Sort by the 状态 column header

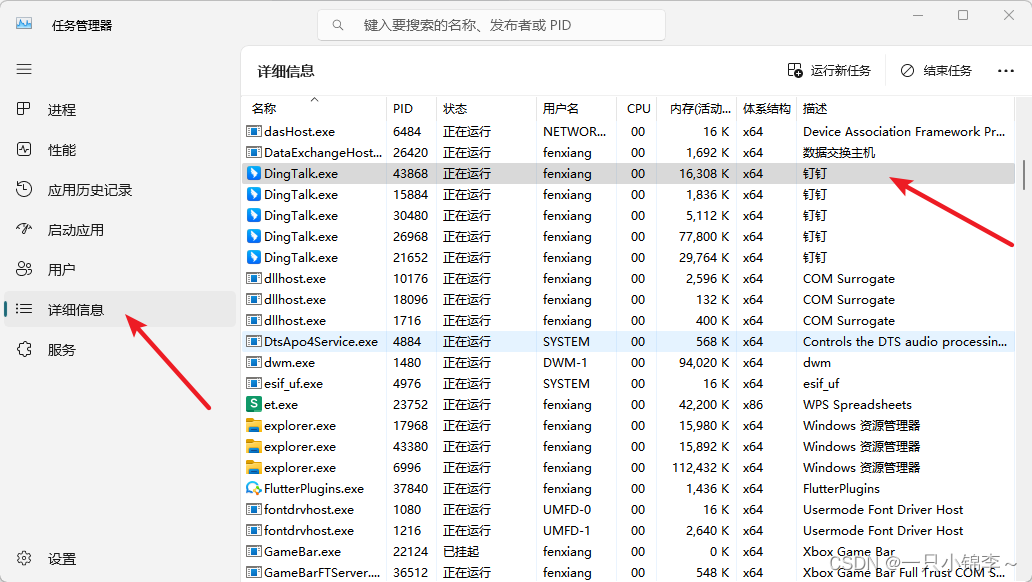pos(486,109)
